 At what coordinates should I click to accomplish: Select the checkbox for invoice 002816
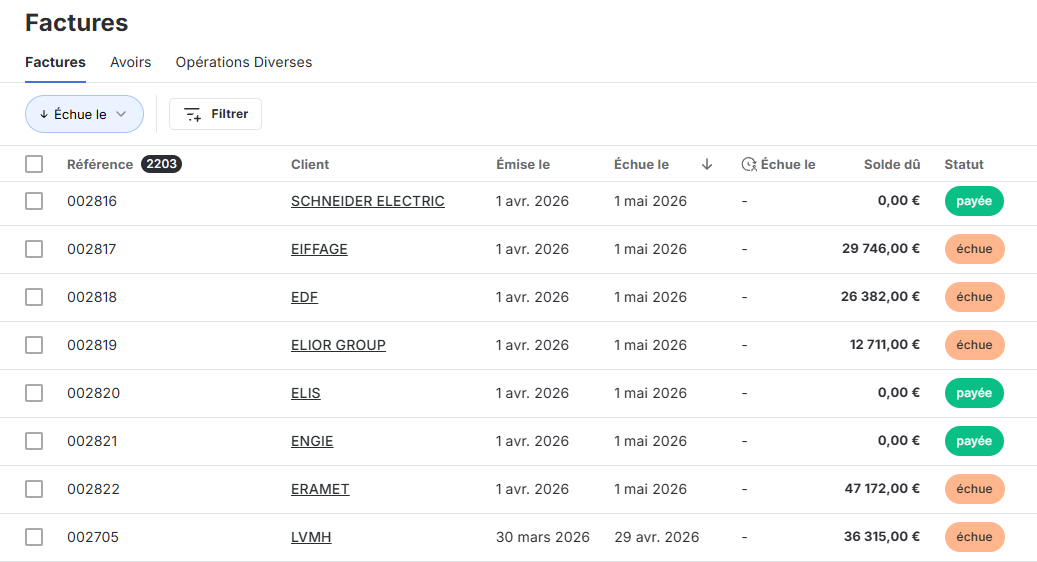coord(34,201)
